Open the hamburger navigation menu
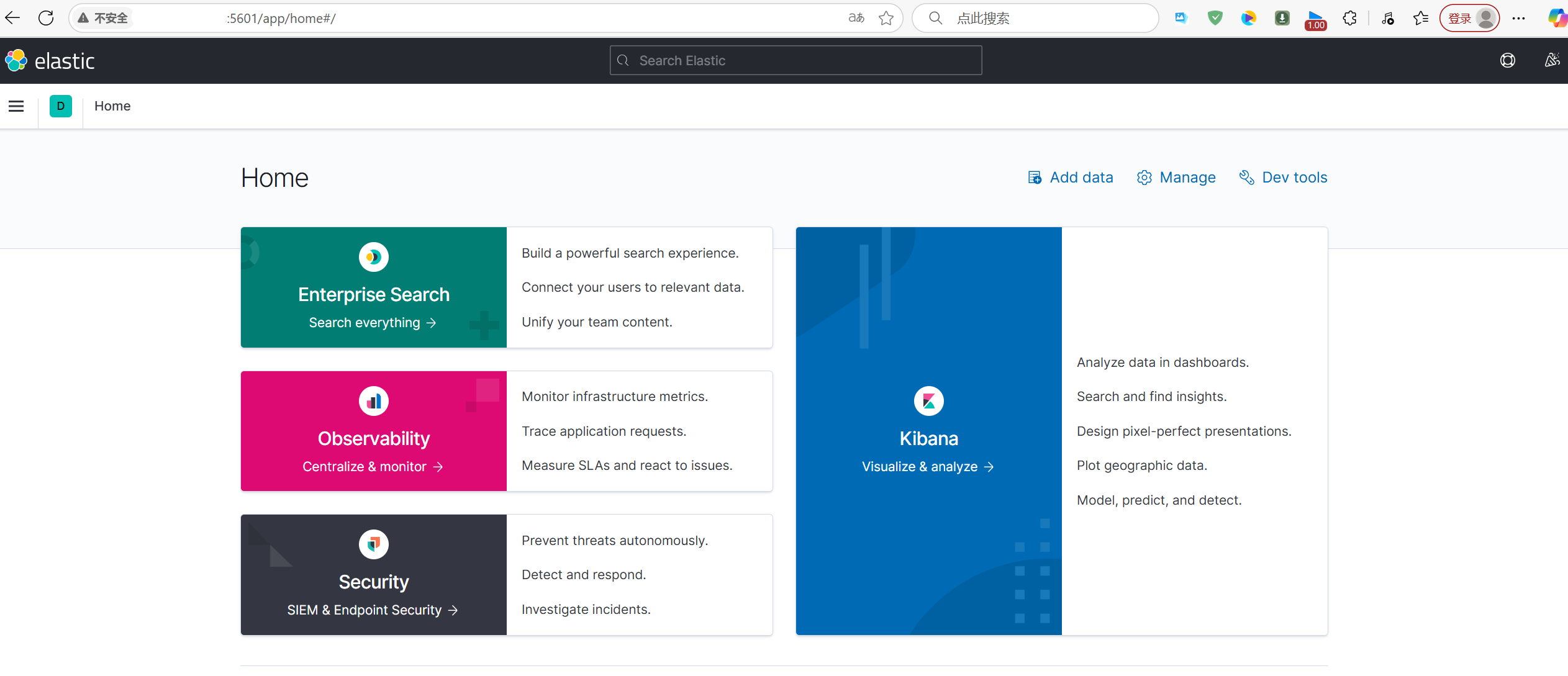The width and height of the screenshot is (1568, 676). [x=16, y=106]
